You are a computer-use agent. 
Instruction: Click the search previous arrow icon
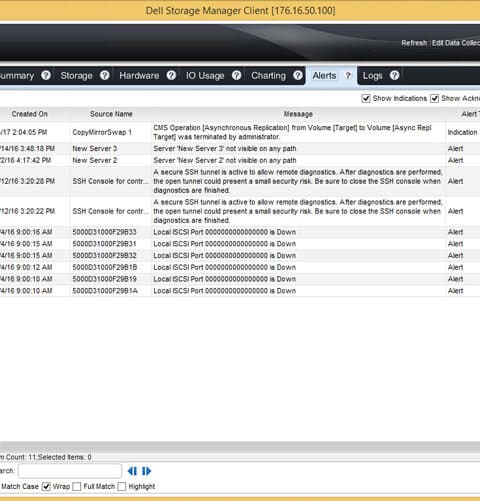coord(132,471)
